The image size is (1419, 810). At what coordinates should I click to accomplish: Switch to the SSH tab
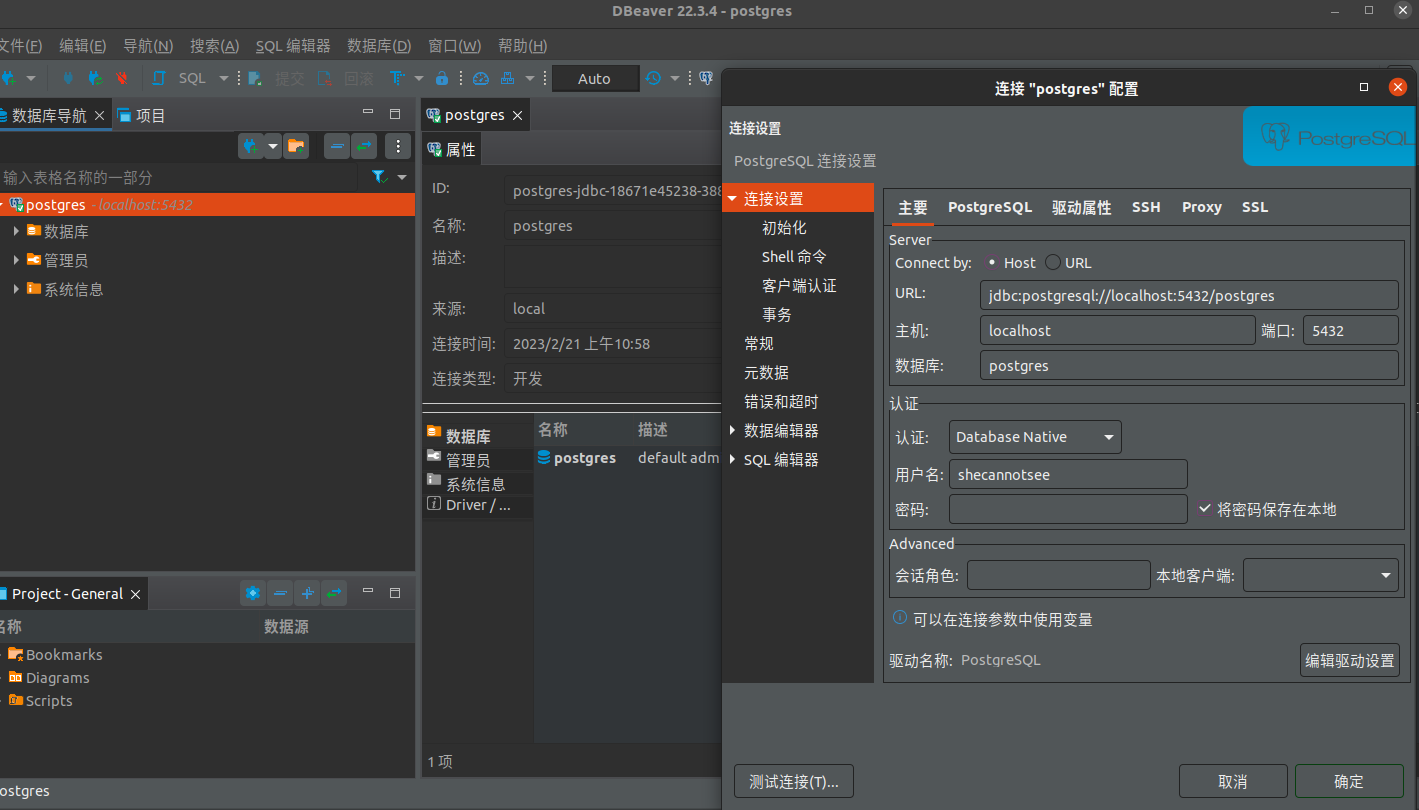pos(1146,207)
